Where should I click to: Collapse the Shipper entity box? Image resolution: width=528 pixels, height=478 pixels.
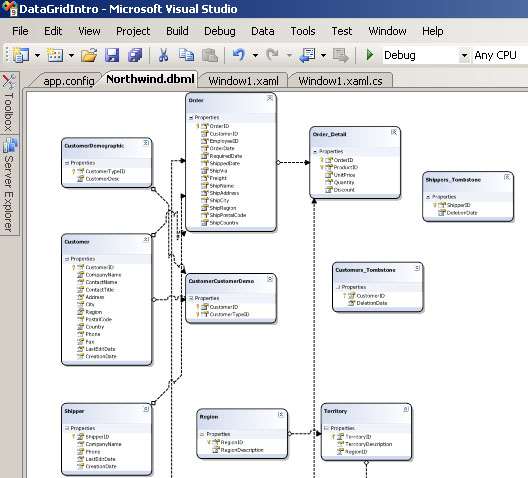(x=146, y=409)
